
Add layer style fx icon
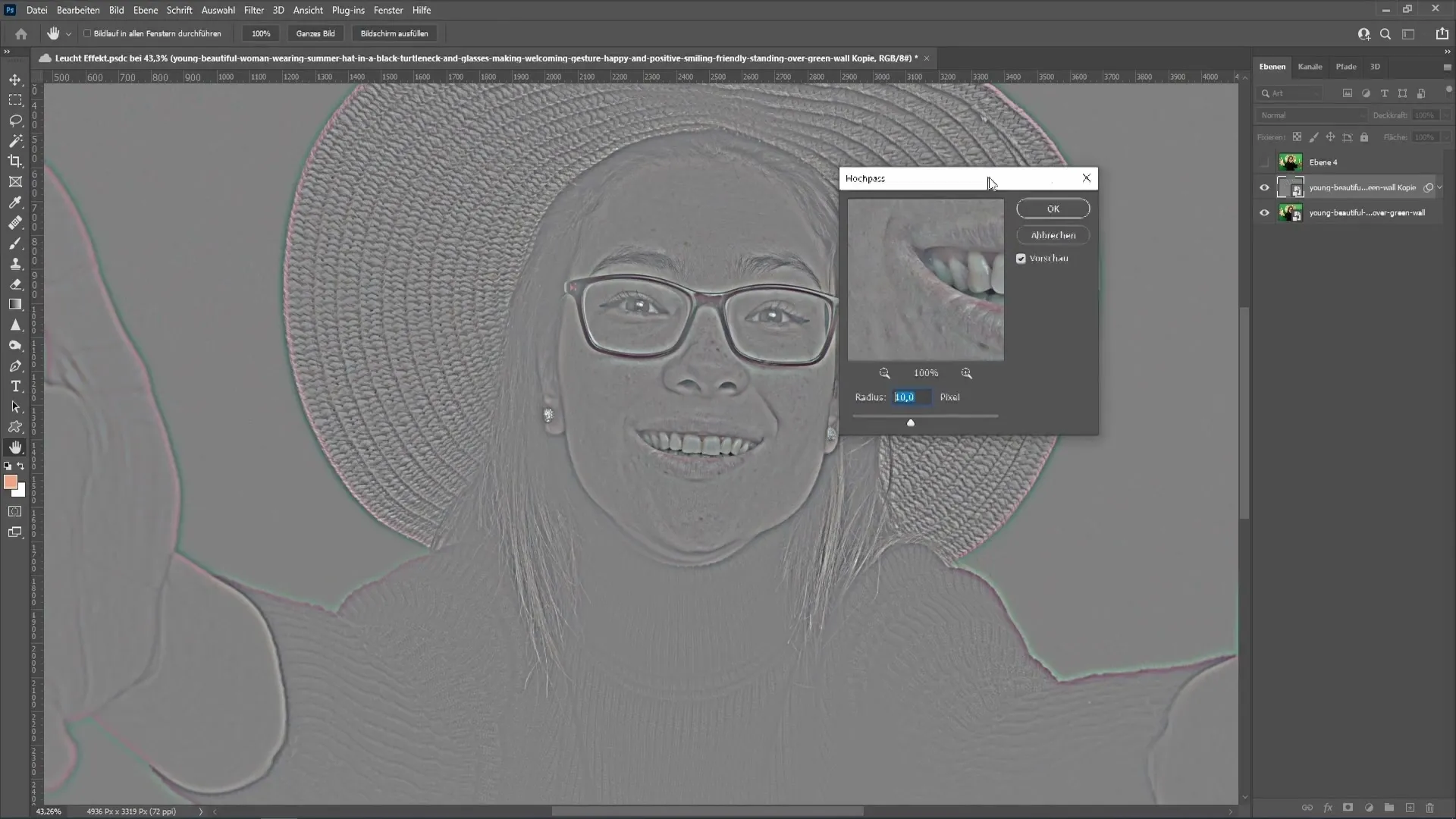pyautogui.click(x=1328, y=808)
